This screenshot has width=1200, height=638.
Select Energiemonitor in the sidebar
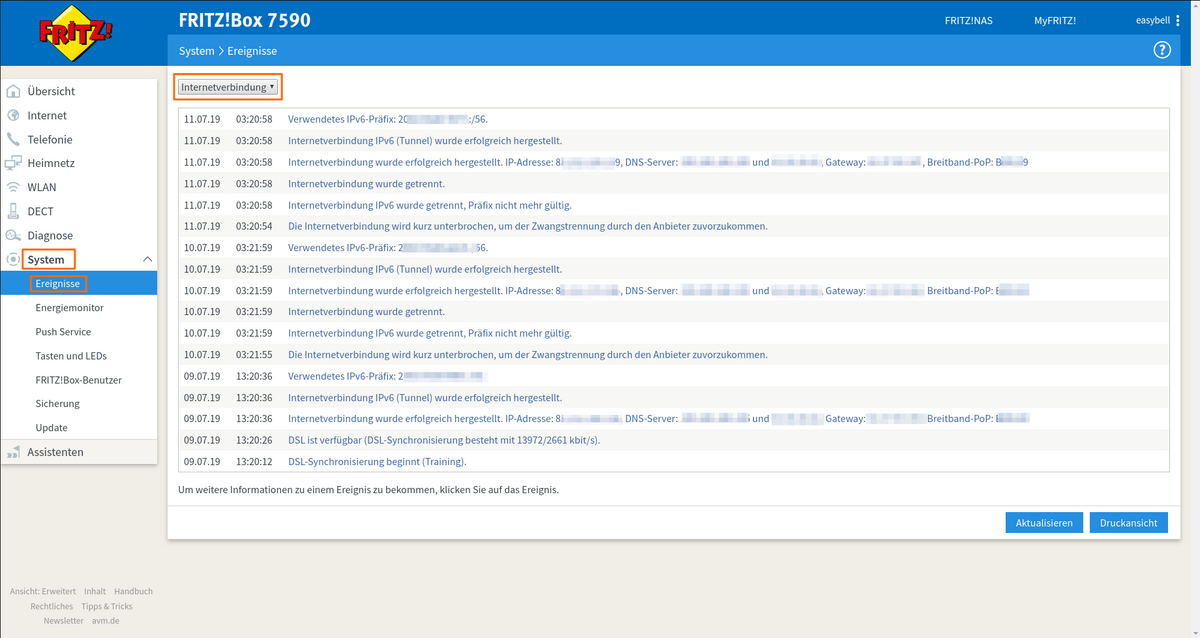pos(69,308)
